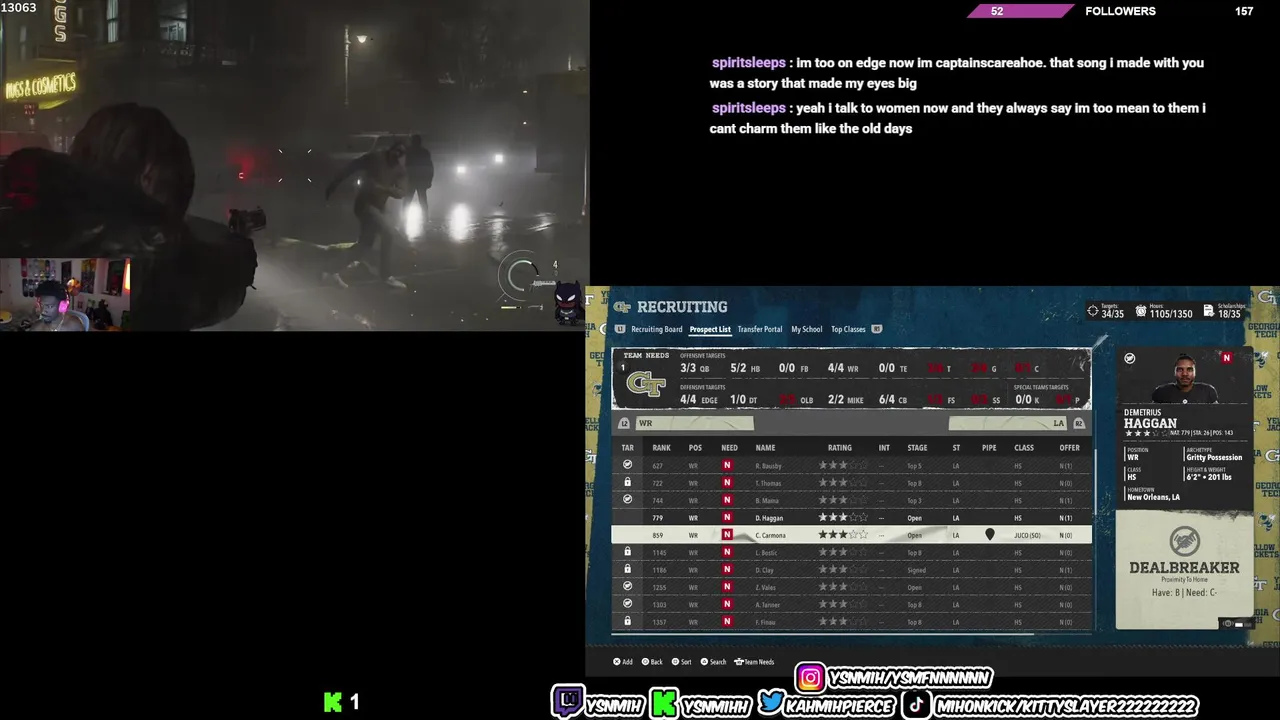Click the lock icon in F. Finau row

point(628,621)
